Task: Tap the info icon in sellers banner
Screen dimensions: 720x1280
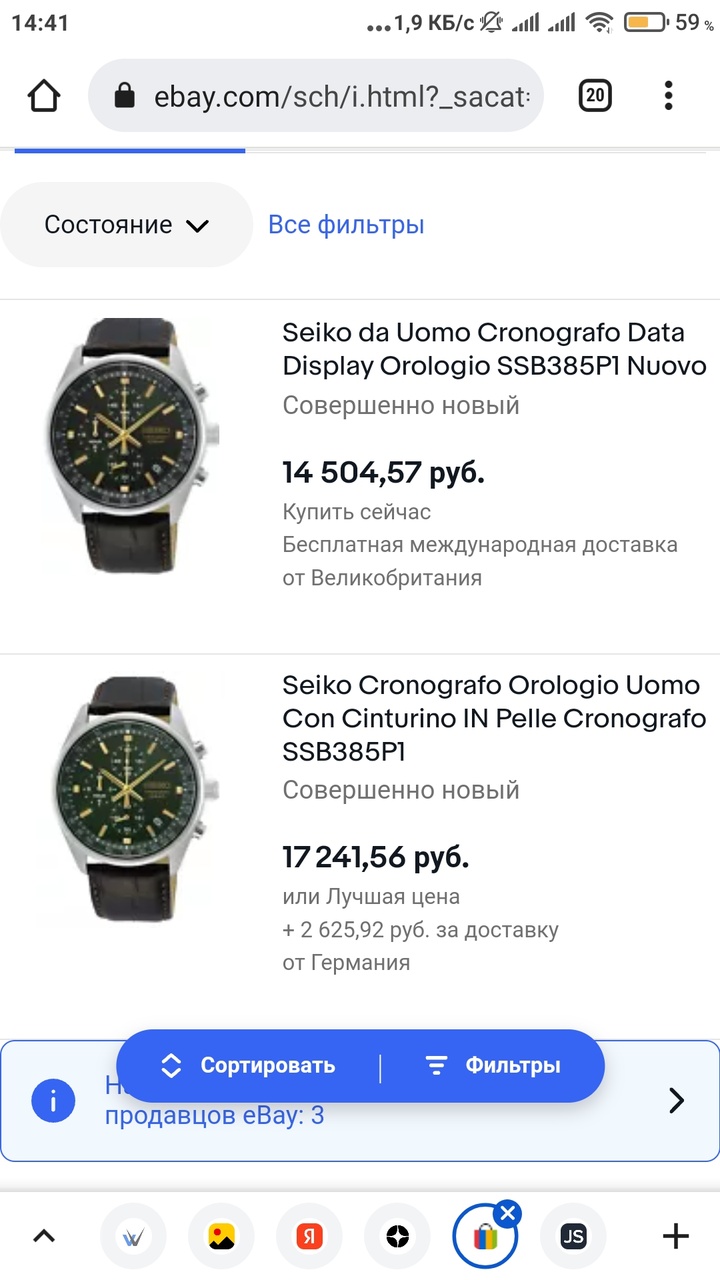Action: tap(53, 1101)
